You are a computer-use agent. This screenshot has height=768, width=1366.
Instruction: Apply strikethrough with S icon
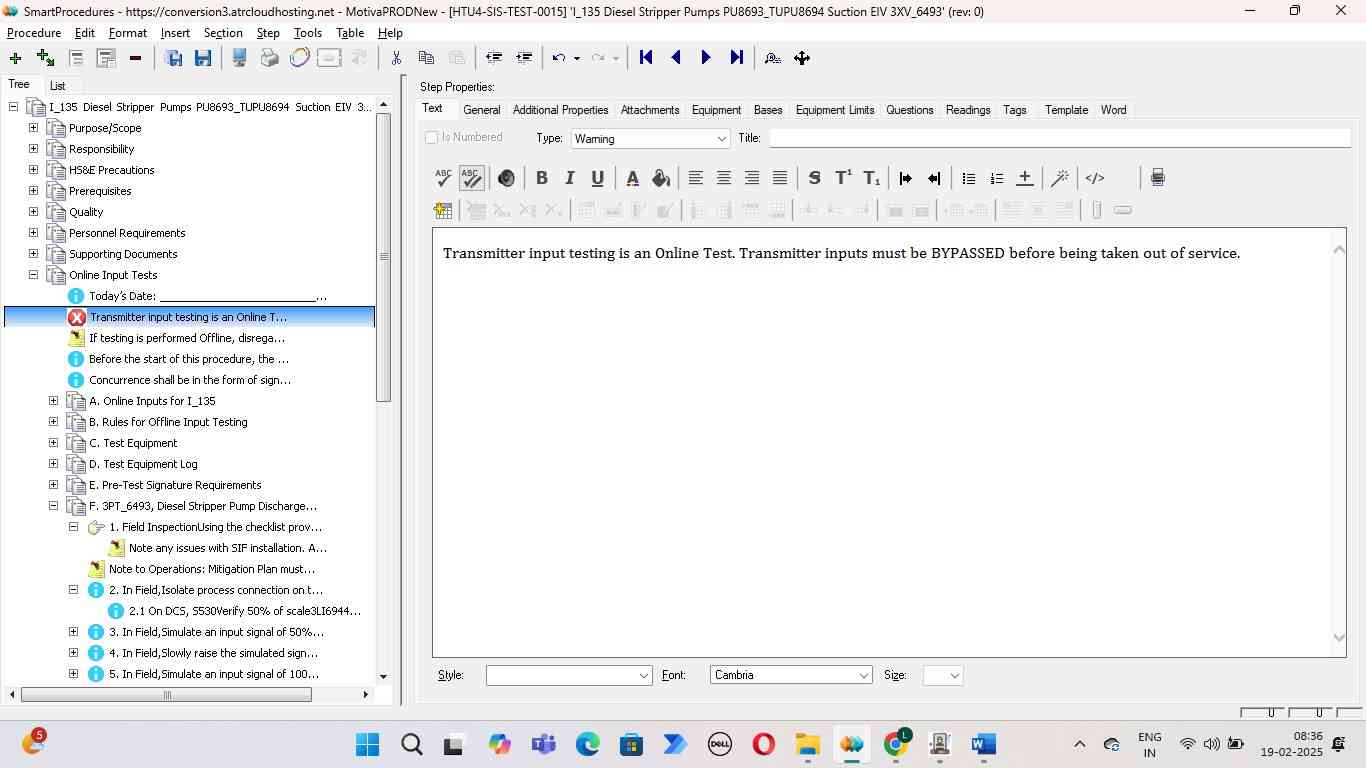tap(814, 178)
